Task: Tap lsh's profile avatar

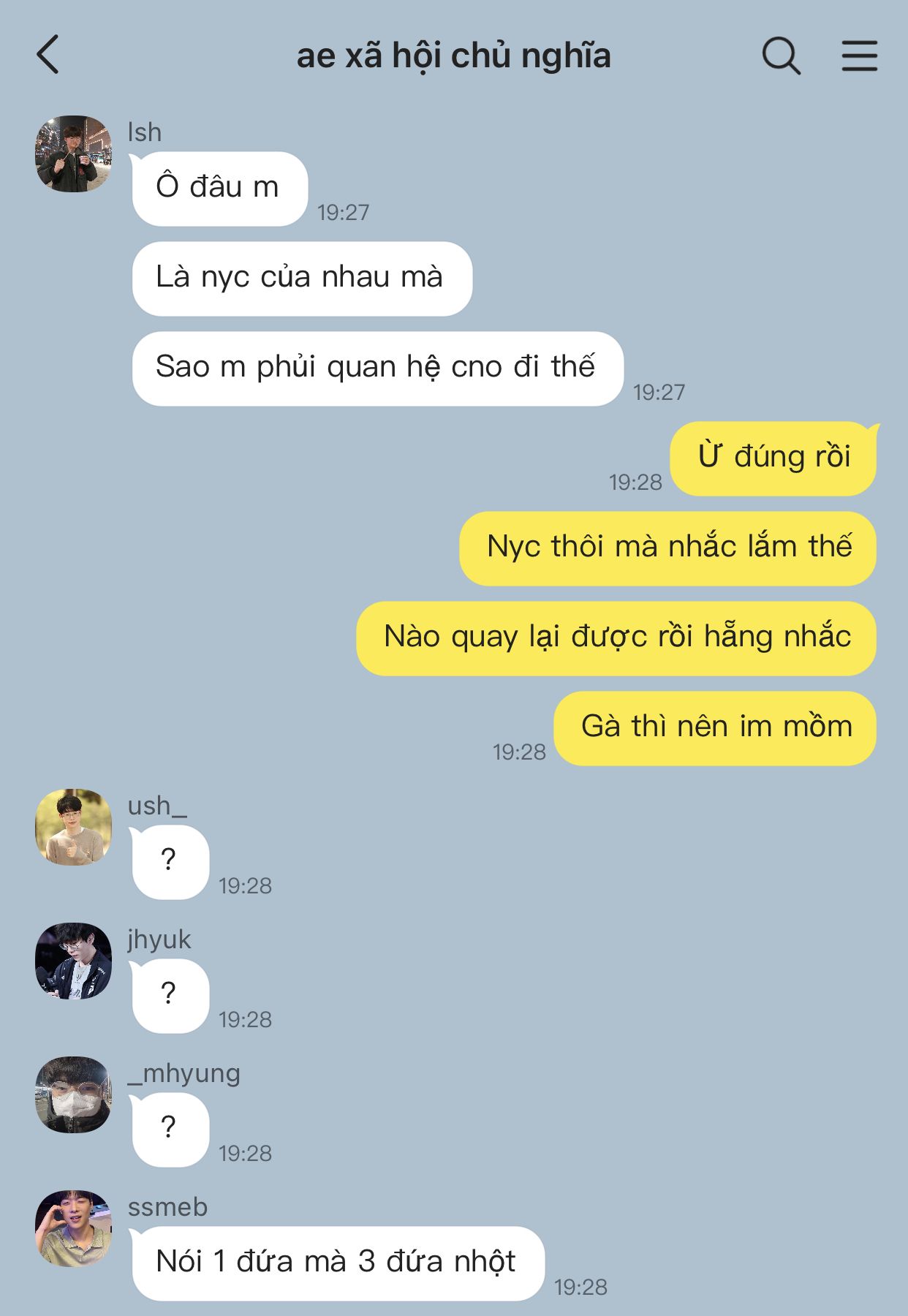Action: 73,154
